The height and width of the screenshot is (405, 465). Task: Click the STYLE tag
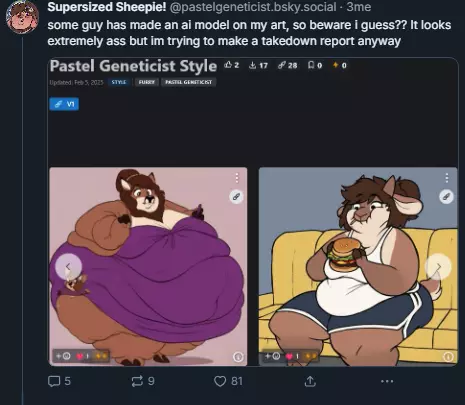119,82
